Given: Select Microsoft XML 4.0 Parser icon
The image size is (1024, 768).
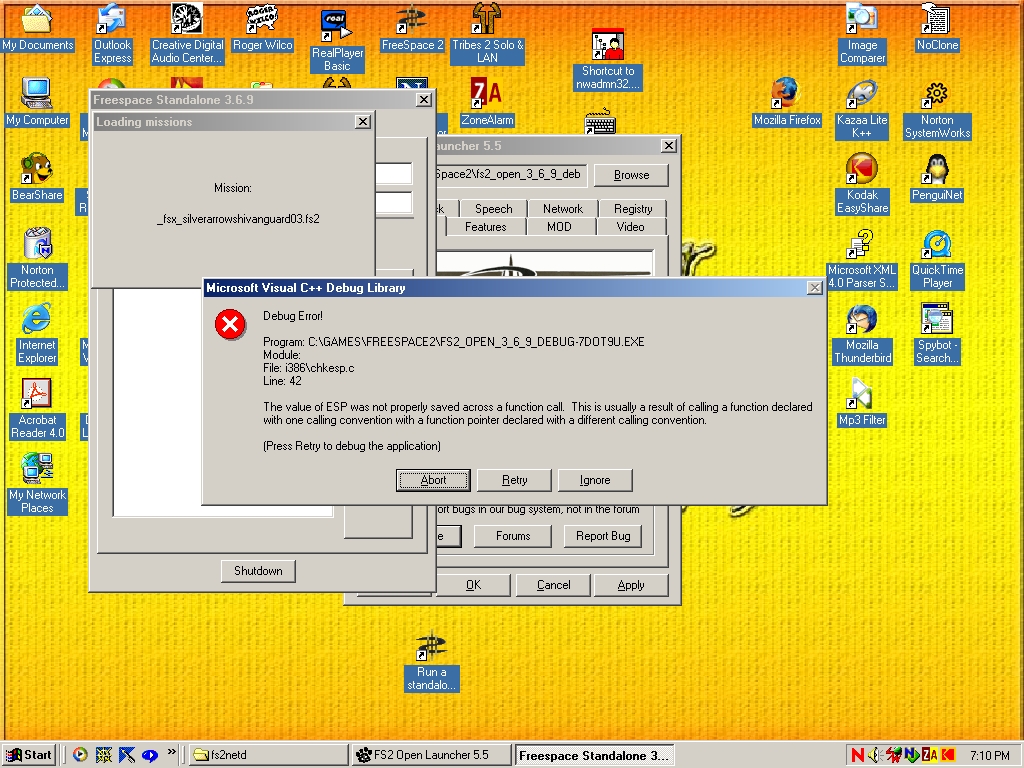Looking at the screenshot, I should pyautogui.click(x=862, y=259).
